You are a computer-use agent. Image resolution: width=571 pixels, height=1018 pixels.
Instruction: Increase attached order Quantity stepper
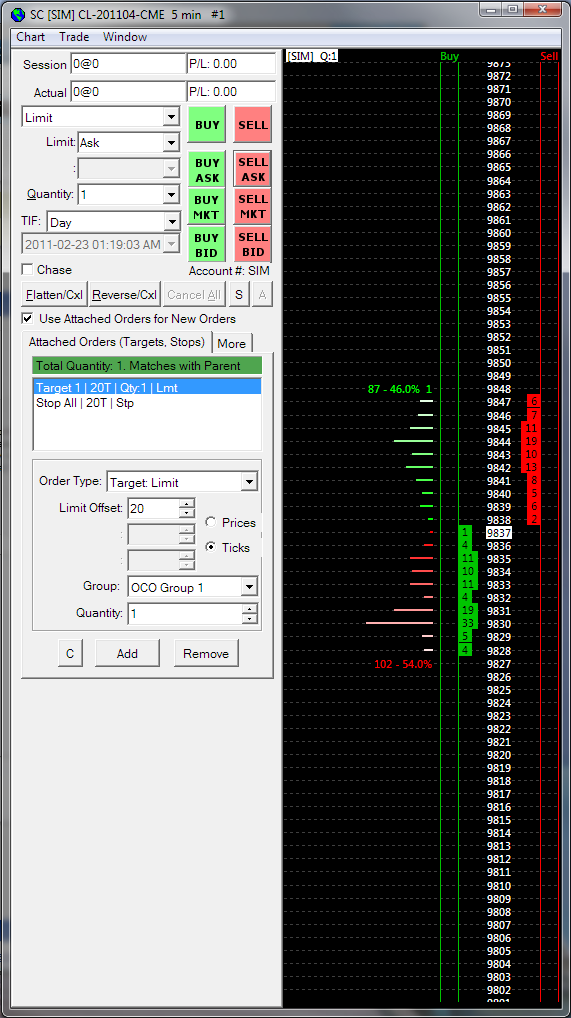coord(250,608)
